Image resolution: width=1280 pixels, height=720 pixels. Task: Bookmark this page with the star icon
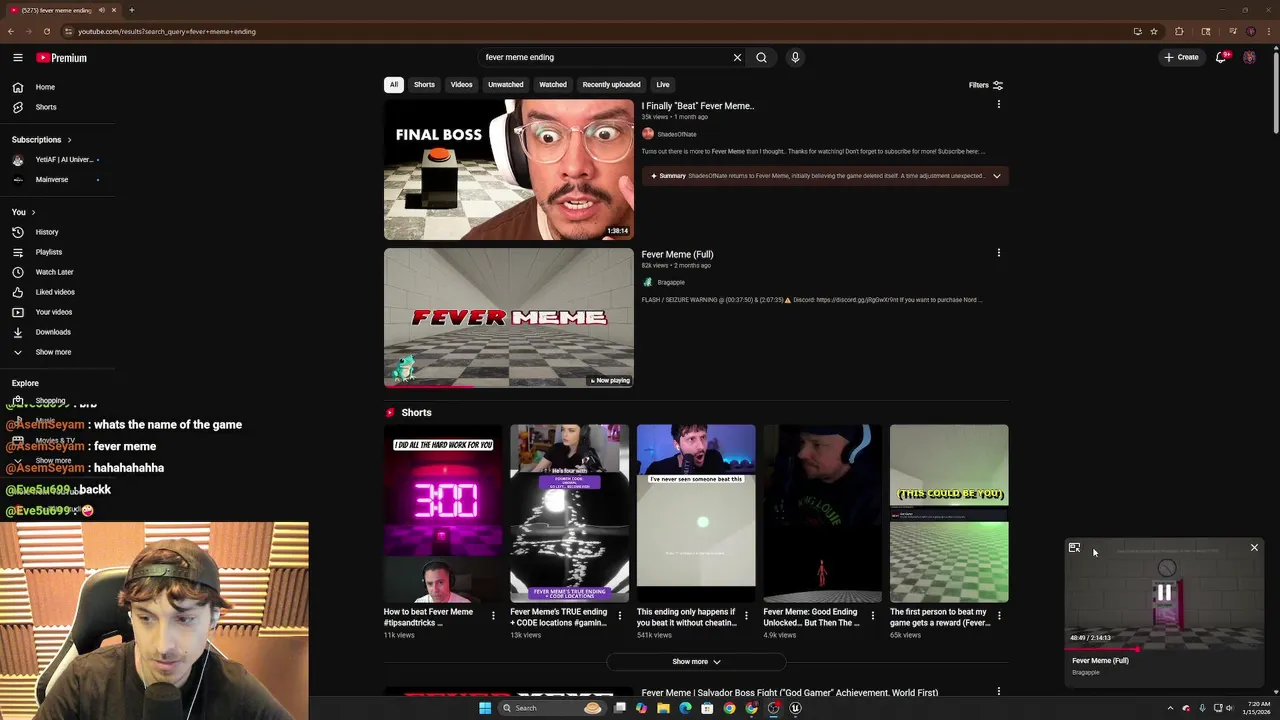click(1153, 31)
